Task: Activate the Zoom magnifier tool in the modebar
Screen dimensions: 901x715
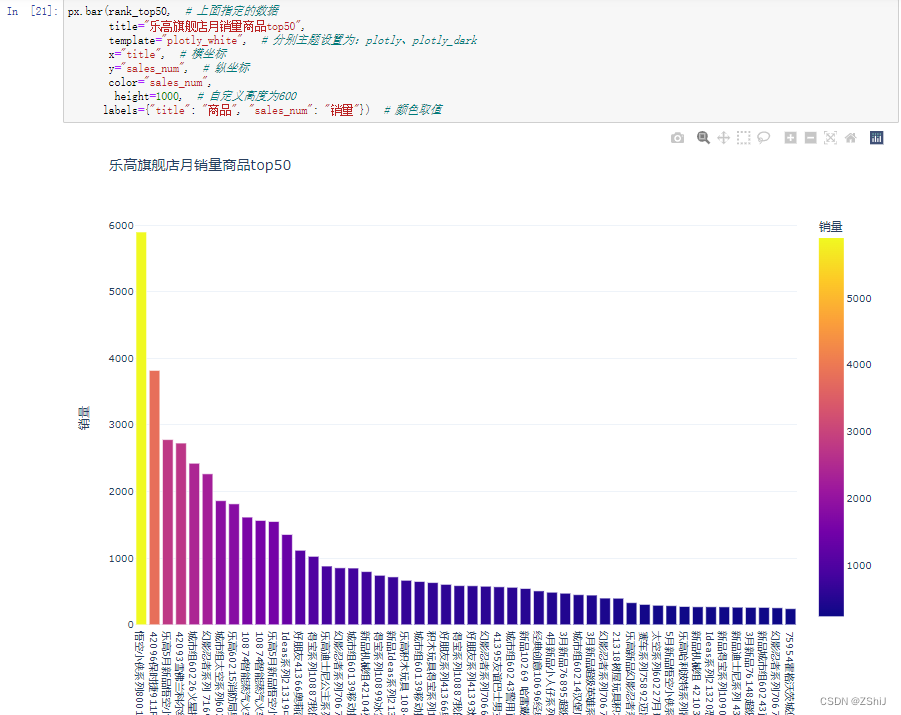Action: [703, 138]
